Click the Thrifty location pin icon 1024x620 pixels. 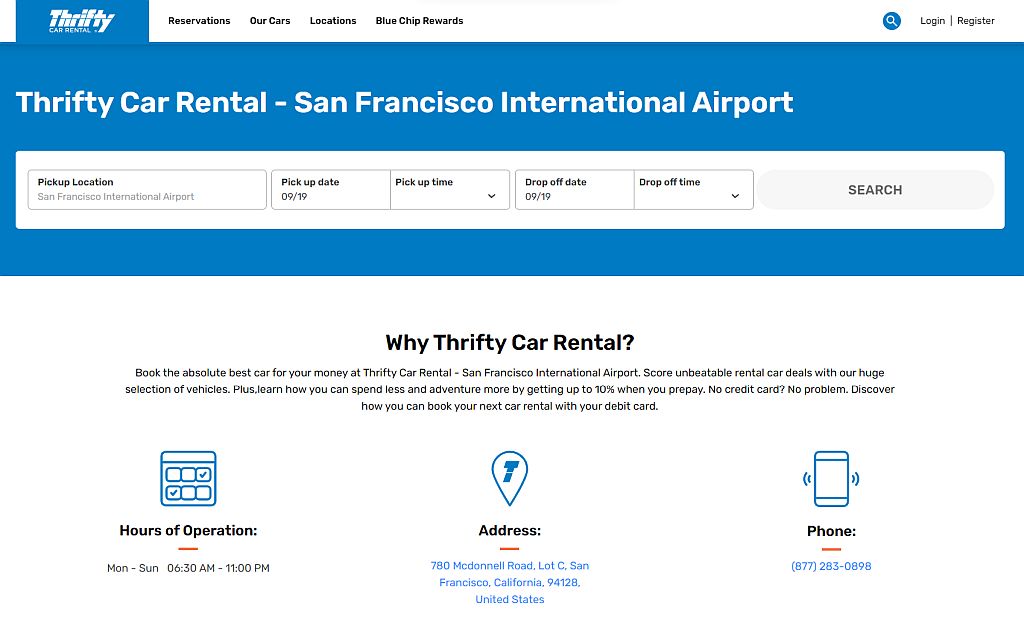point(509,478)
